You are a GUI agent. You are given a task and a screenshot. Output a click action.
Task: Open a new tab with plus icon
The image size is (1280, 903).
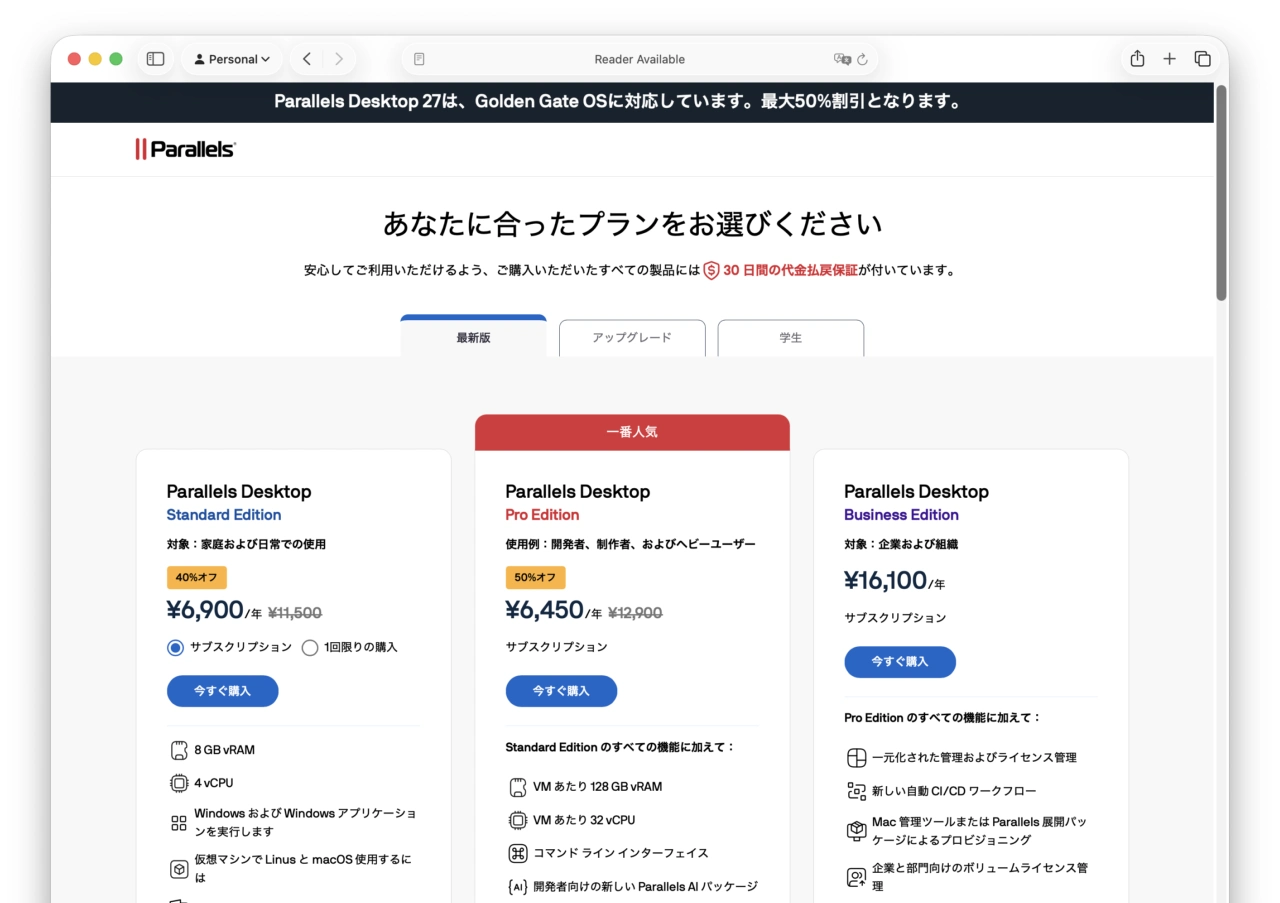pyautogui.click(x=1169, y=59)
